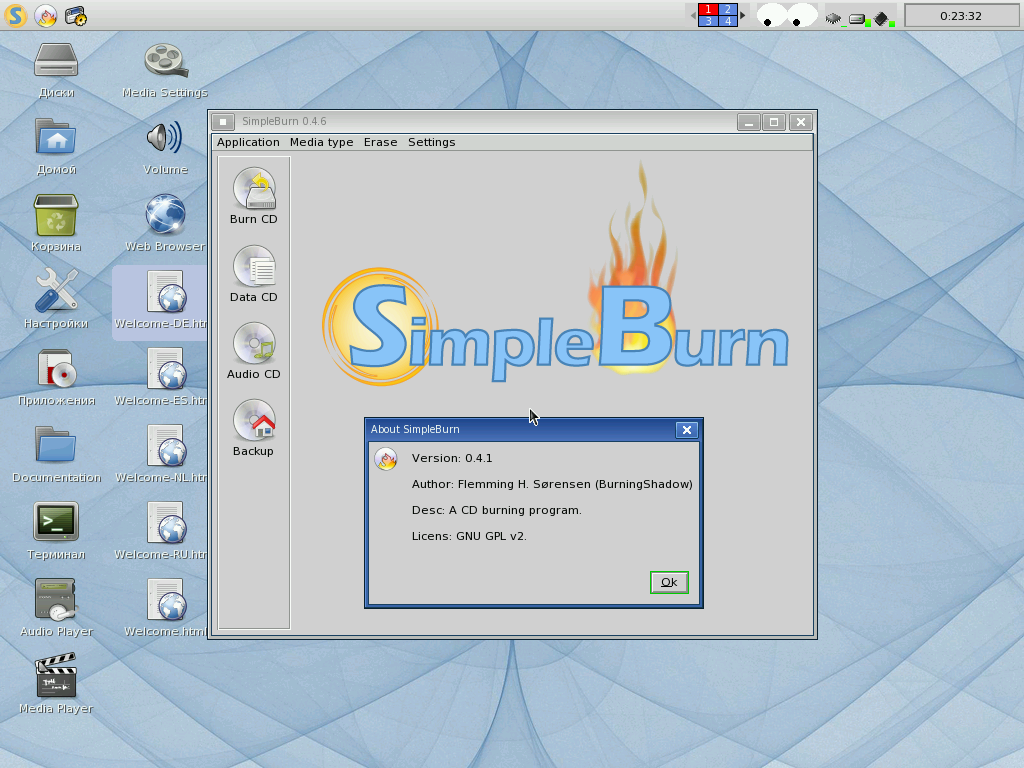The image size is (1024, 768).
Task: Click the clock in the top panel
Action: point(961,16)
